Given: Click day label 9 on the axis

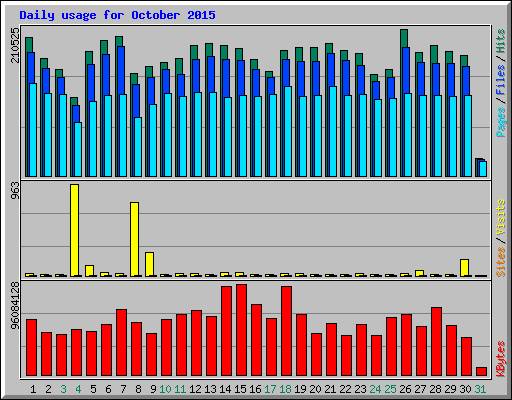Looking at the screenshot, I should point(153,389).
